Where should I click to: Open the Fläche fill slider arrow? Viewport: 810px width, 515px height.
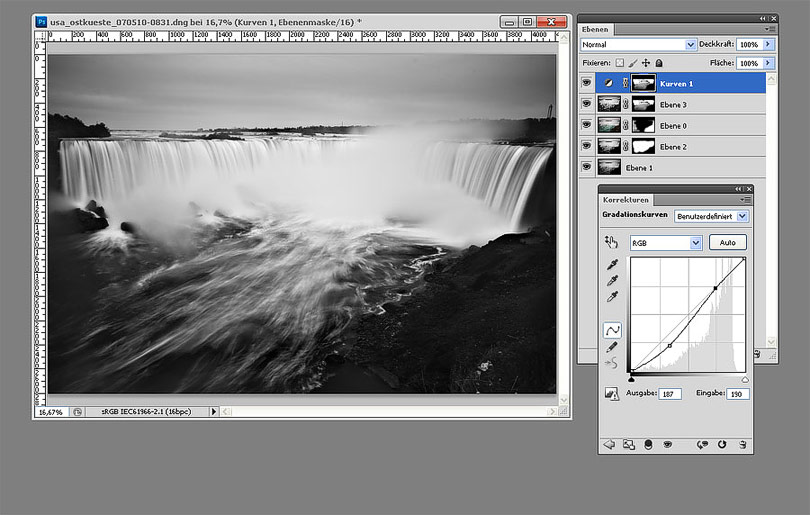point(768,63)
